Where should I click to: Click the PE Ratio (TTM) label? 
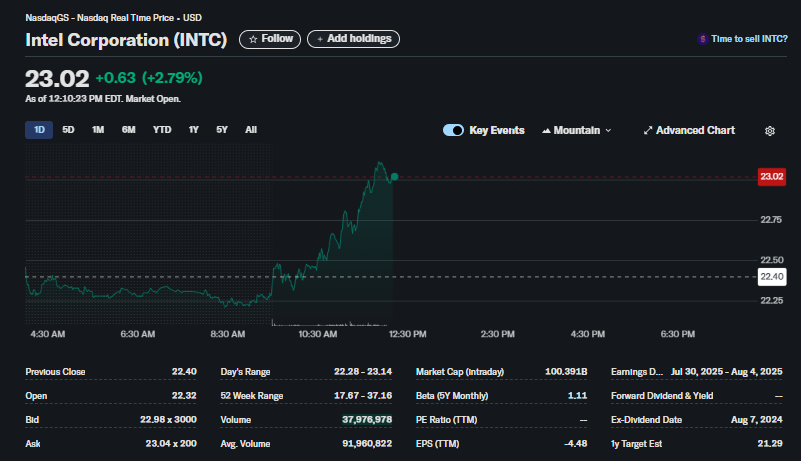click(x=446, y=420)
